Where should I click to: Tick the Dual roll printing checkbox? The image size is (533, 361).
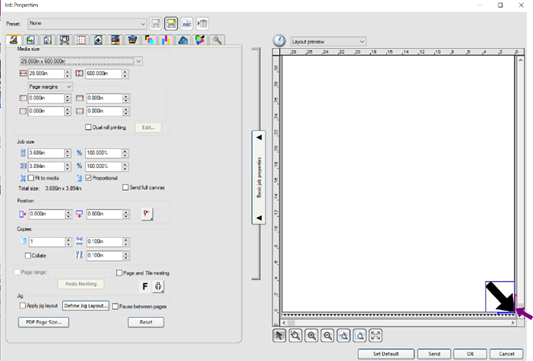(88, 127)
